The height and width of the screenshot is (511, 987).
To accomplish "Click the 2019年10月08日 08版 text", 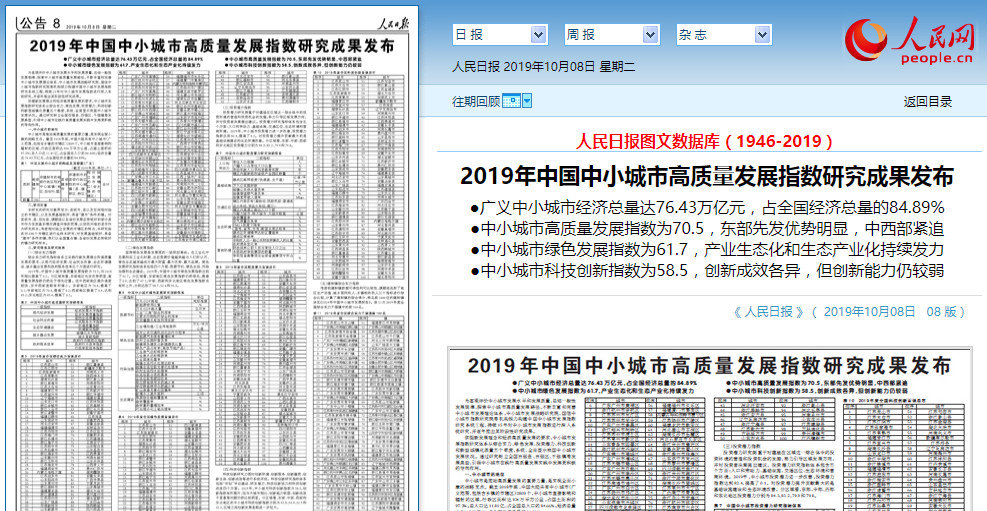I will click(x=889, y=312).
